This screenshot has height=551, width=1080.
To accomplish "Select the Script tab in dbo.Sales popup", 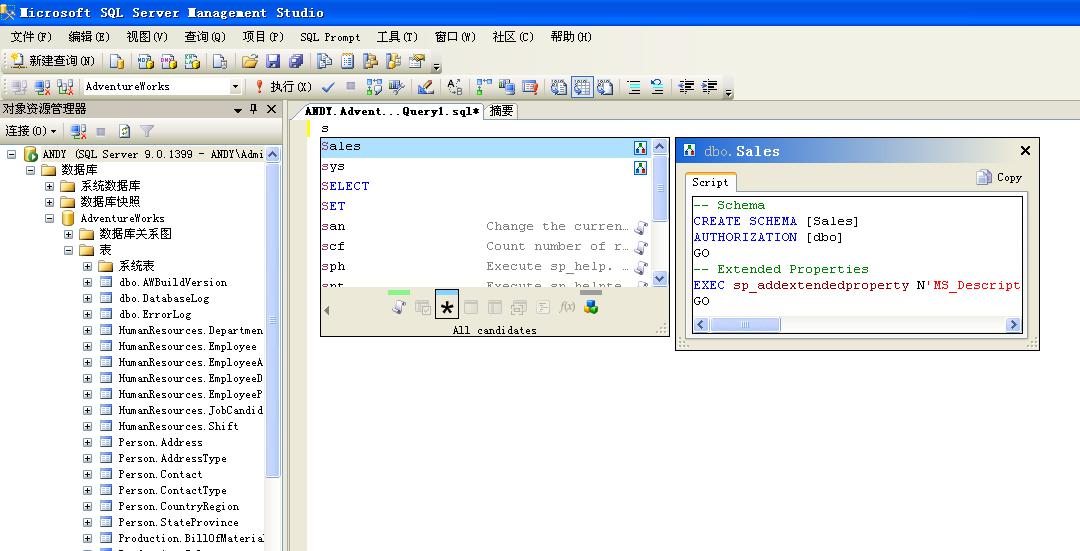I will point(709,183).
